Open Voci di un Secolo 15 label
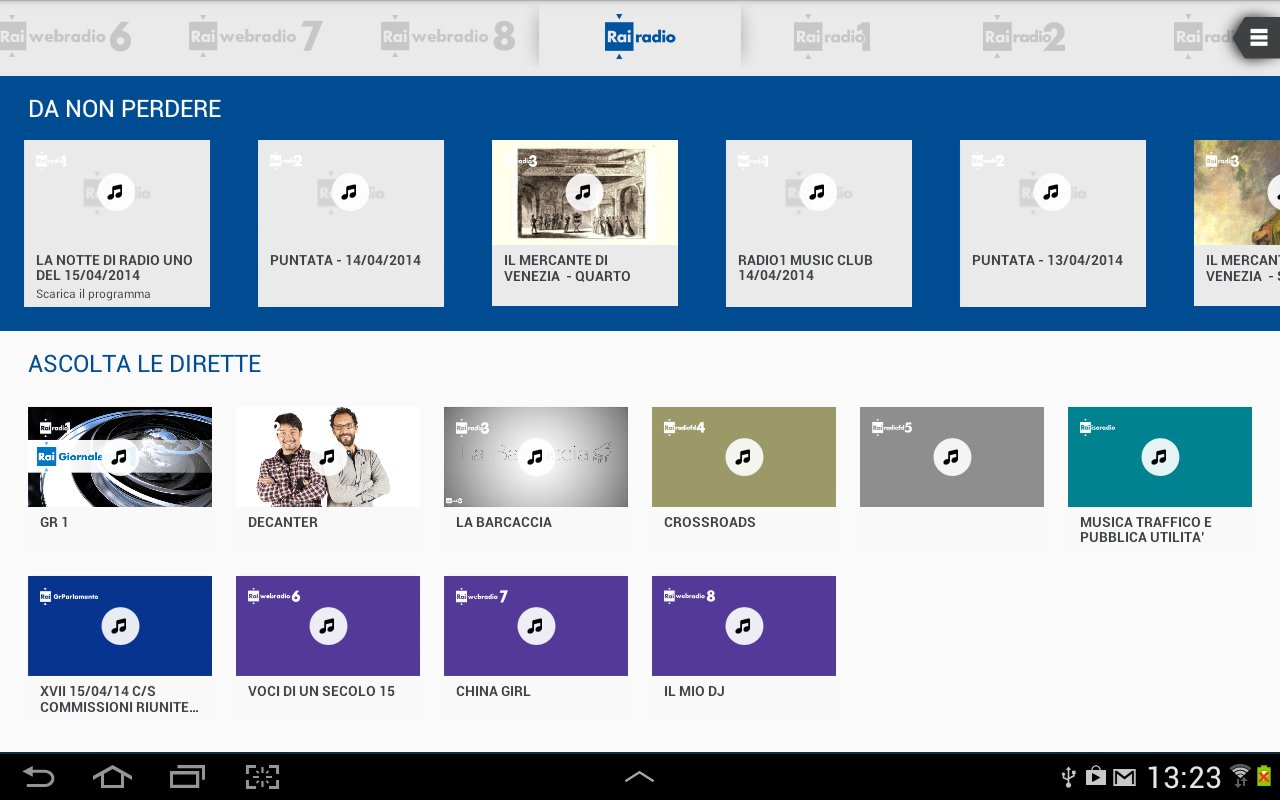 coord(321,691)
